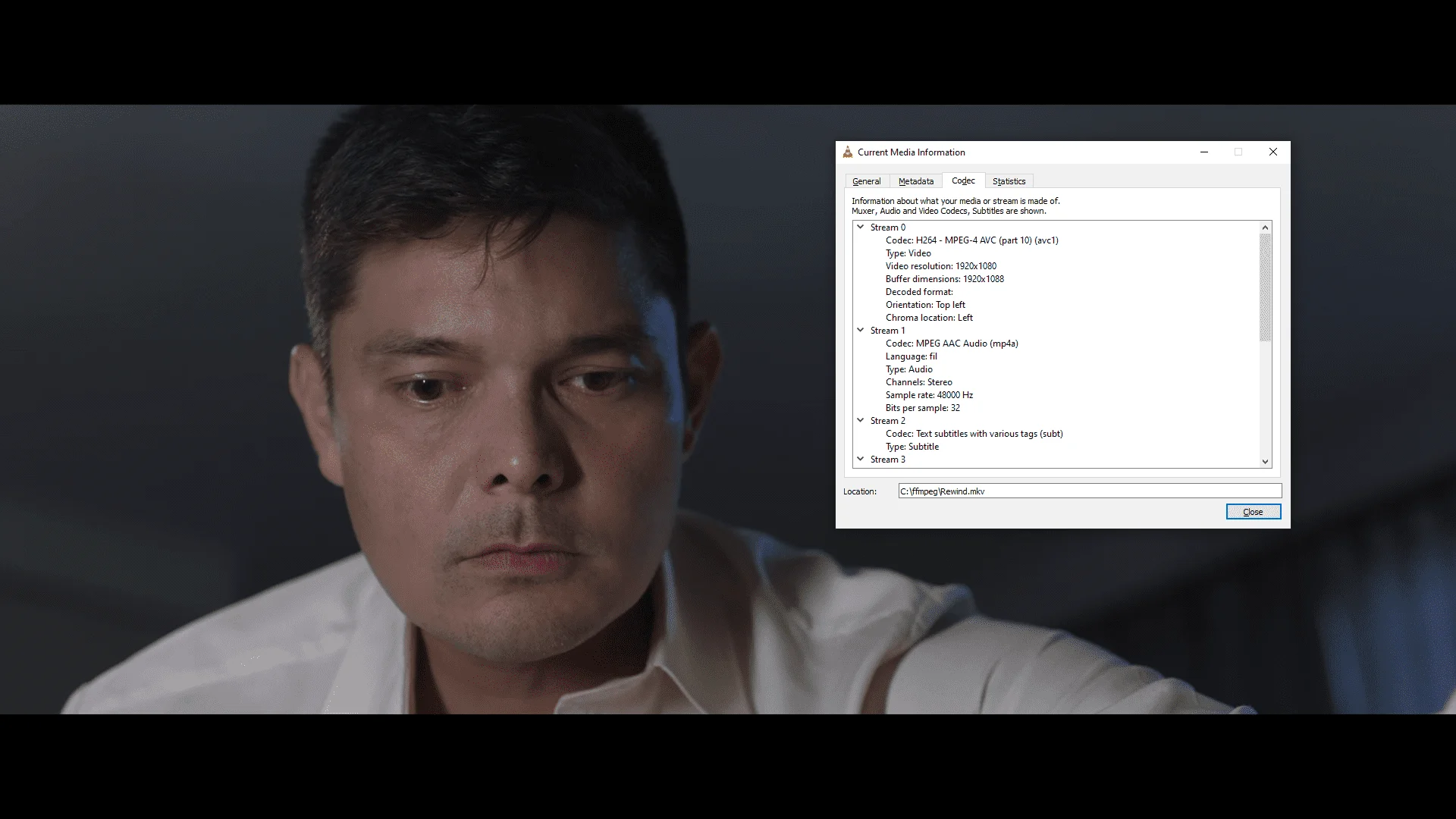Select 'Bits per sample: 32' row
1456x819 pixels.
pos(923,408)
